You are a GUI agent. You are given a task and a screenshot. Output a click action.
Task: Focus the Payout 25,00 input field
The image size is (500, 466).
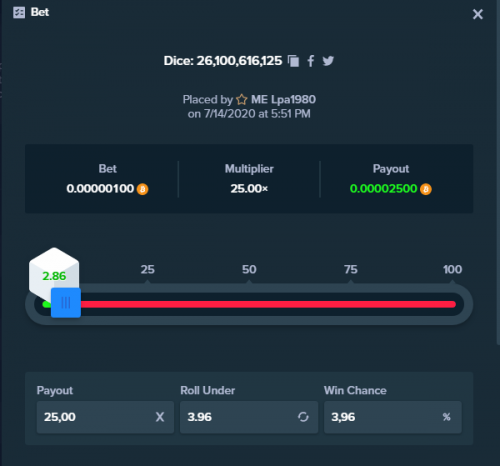[105, 417]
